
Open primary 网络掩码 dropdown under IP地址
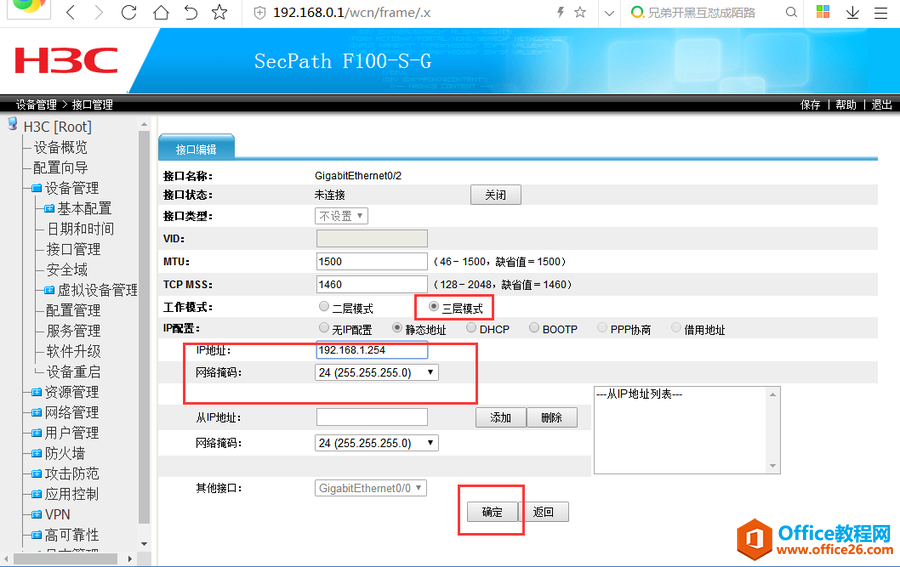(377, 372)
